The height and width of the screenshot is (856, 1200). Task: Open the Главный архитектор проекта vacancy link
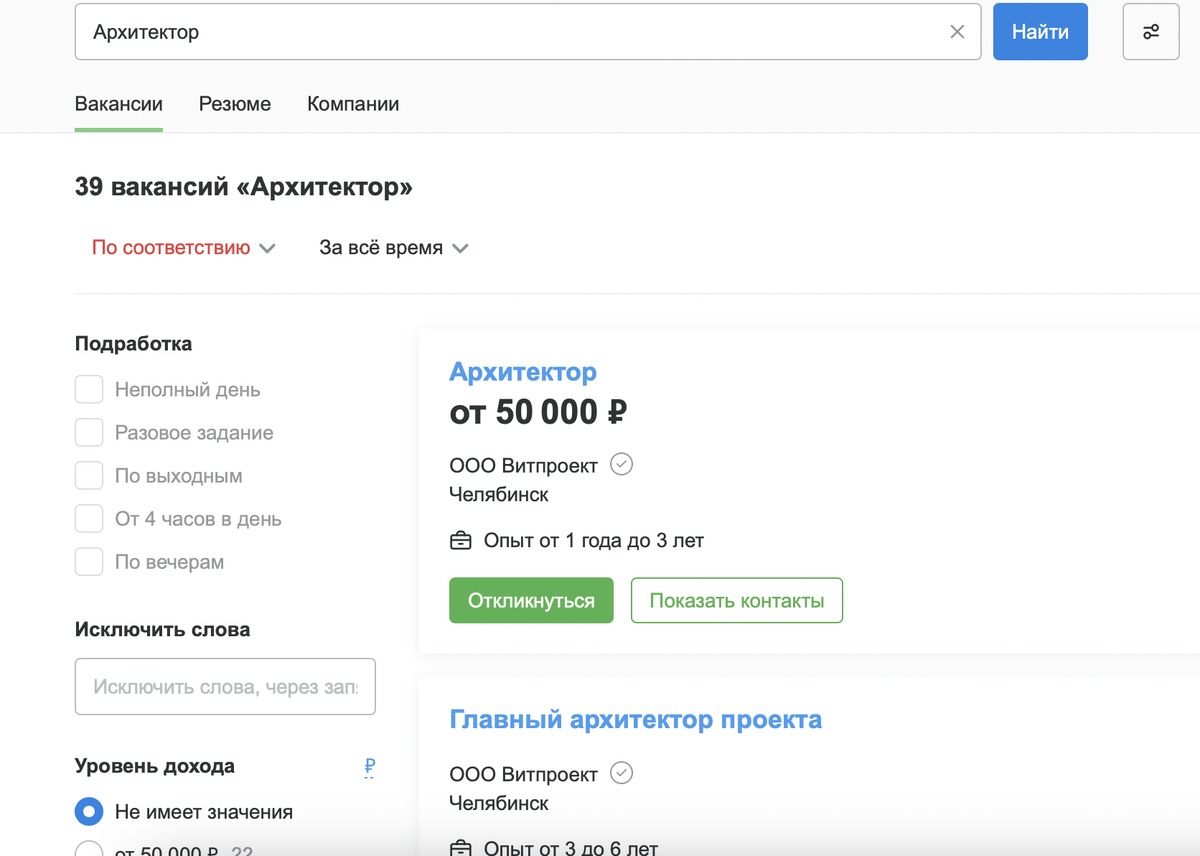[x=636, y=719]
